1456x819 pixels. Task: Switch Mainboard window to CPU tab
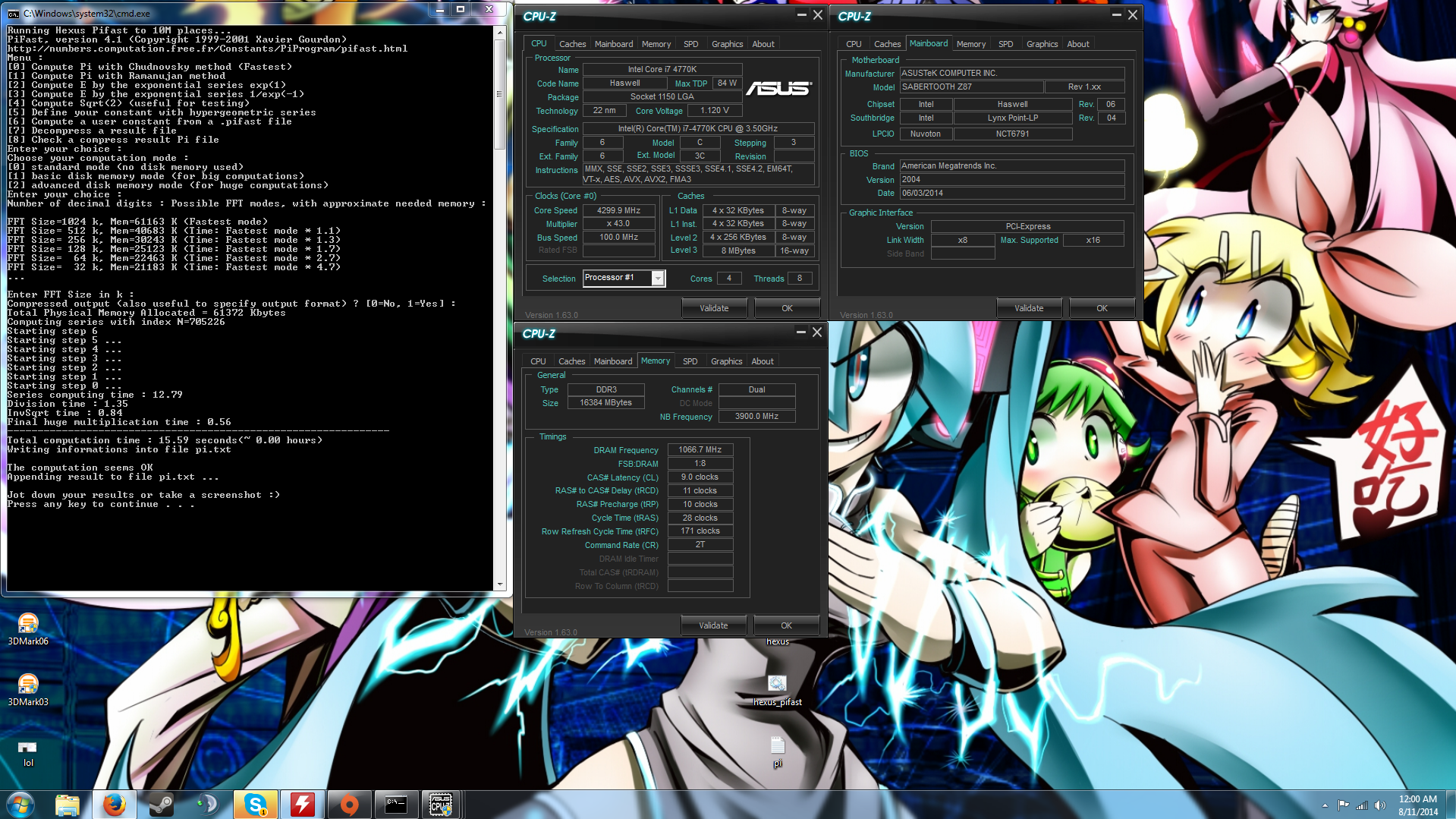[854, 44]
